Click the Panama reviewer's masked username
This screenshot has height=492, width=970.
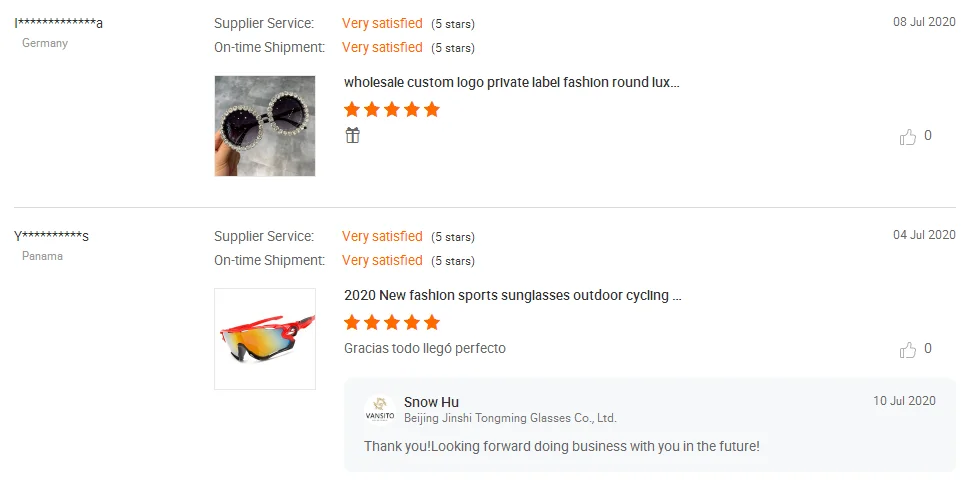tap(52, 237)
